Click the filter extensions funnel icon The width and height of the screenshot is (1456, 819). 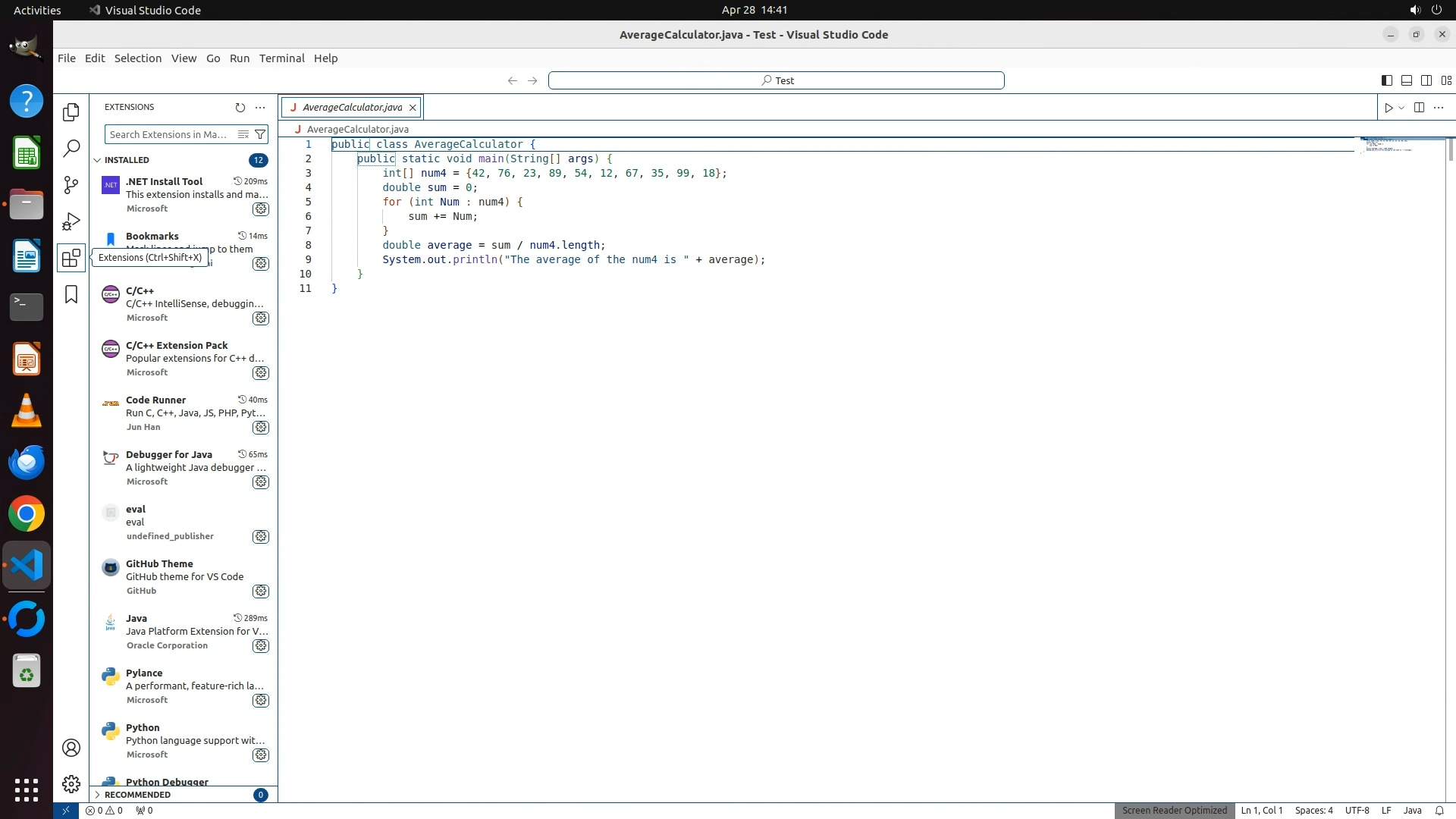[260, 134]
